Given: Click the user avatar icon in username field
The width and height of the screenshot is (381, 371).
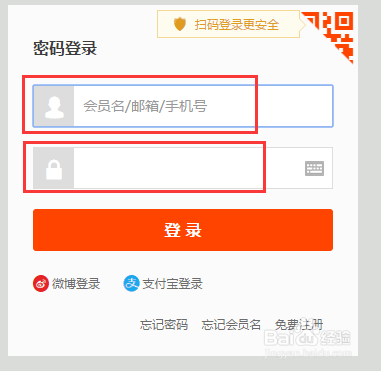Looking at the screenshot, I should click(54, 106).
